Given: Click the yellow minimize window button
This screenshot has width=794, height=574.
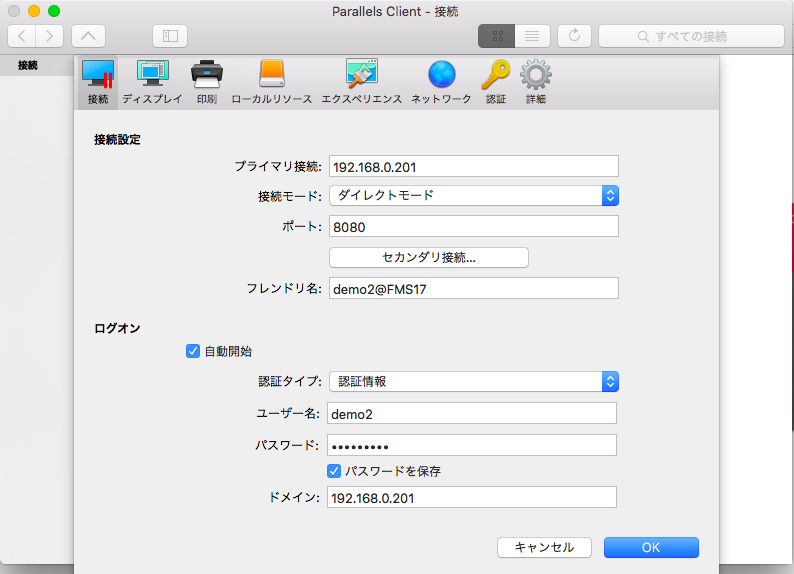Looking at the screenshot, I should point(34,11).
